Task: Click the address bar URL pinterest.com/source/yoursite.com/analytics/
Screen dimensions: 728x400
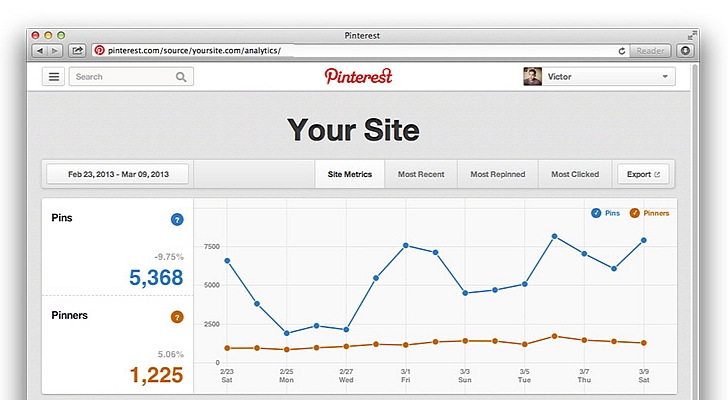Action: pos(194,51)
